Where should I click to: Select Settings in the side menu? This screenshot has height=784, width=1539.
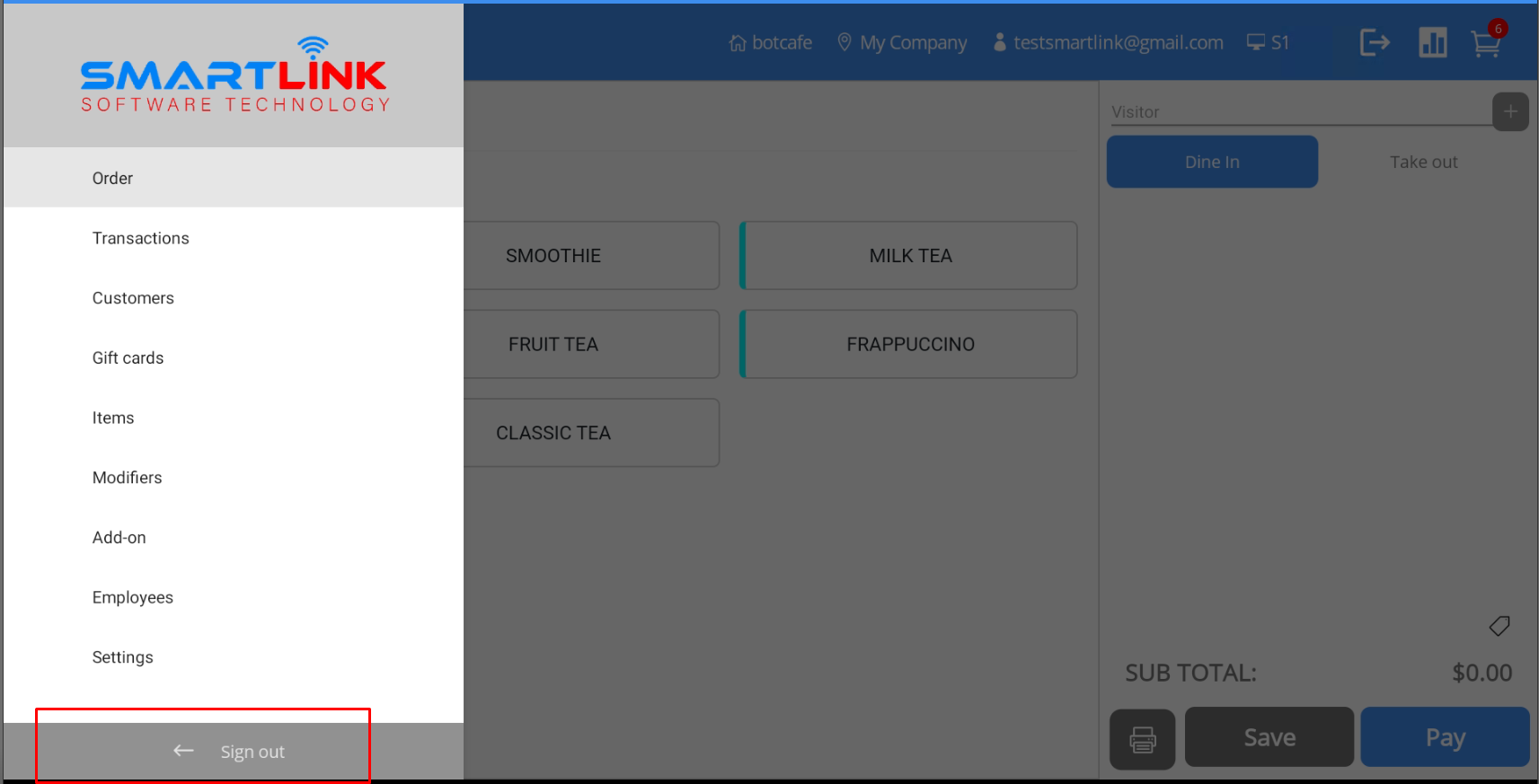point(123,657)
